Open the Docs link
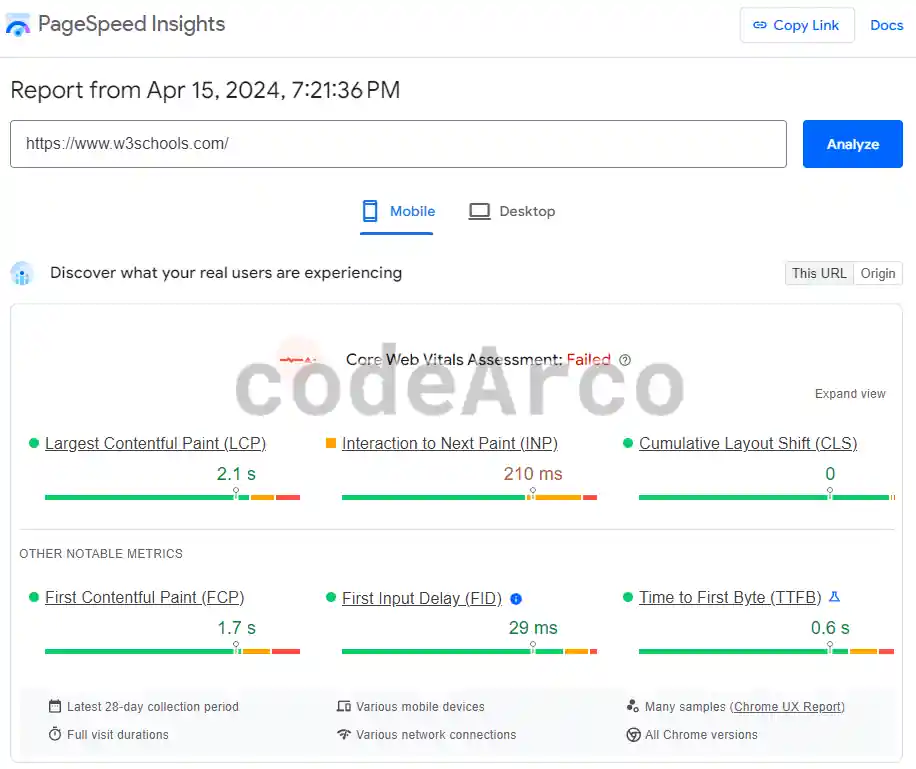Image resolution: width=916 pixels, height=769 pixels. pos(886,25)
